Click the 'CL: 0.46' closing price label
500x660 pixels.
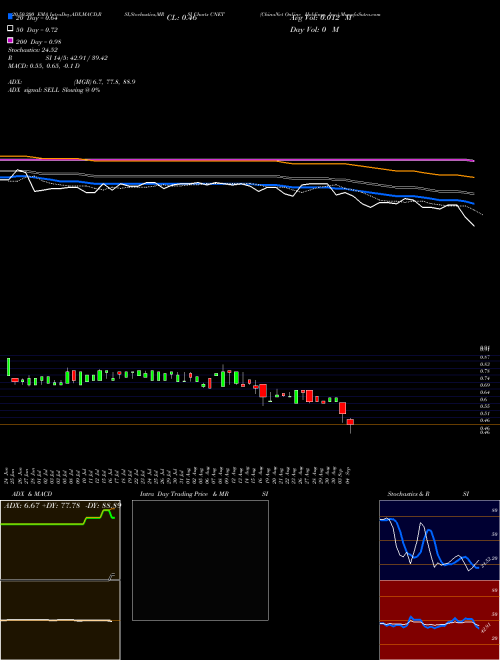[x=182, y=18]
